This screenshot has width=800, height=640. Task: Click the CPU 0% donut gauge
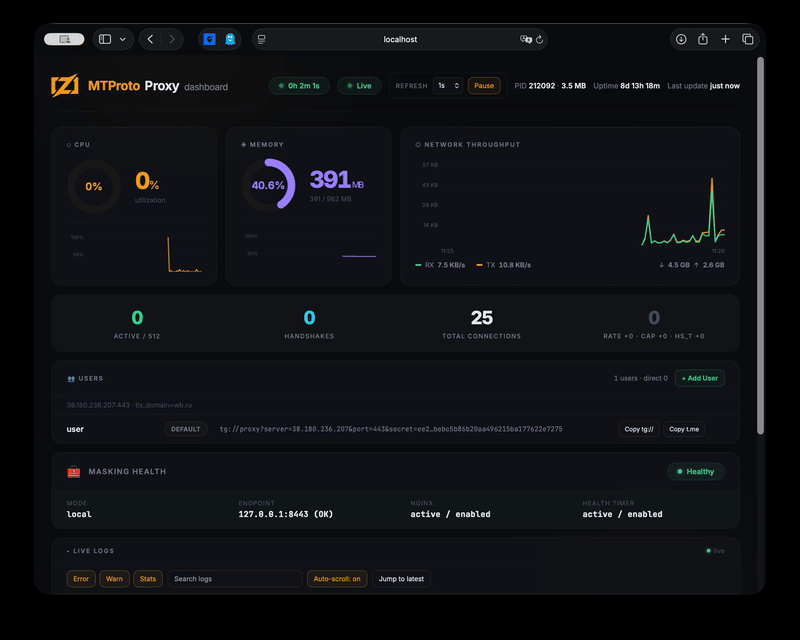pyautogui.click(x=94, y=186)
